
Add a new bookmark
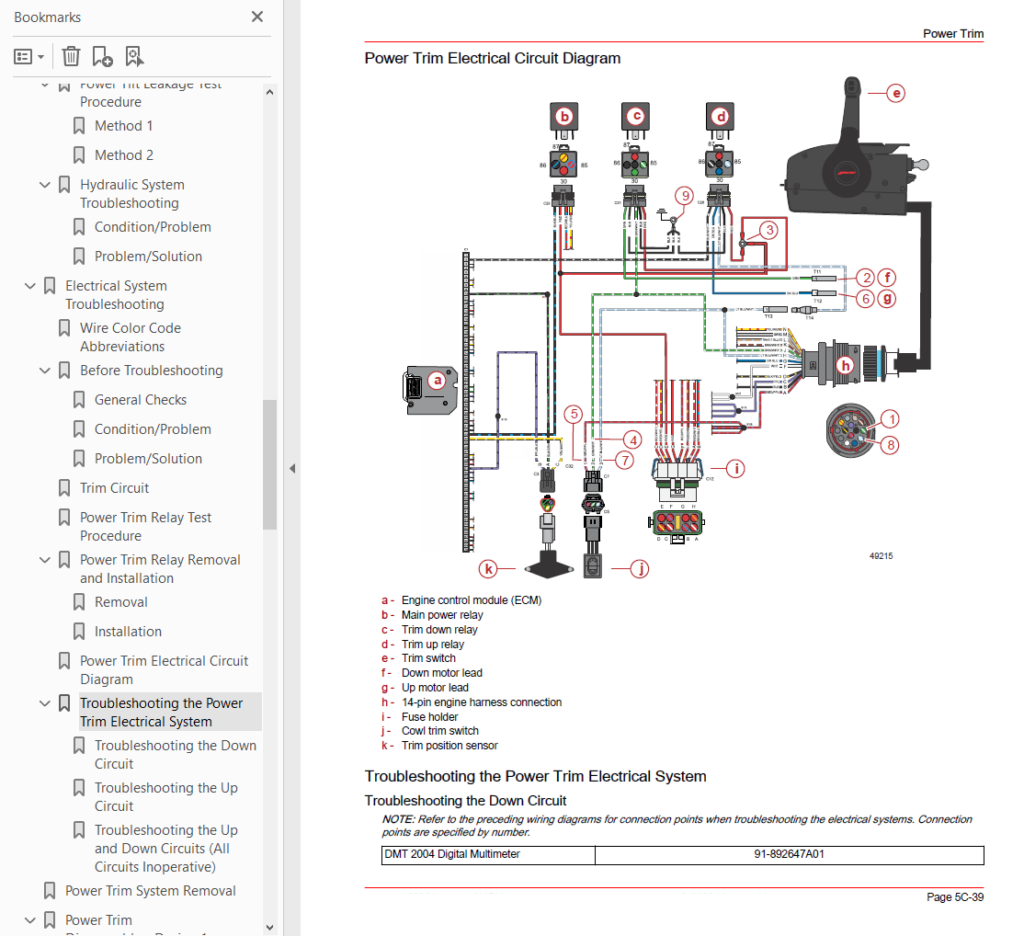coord(103,57)
